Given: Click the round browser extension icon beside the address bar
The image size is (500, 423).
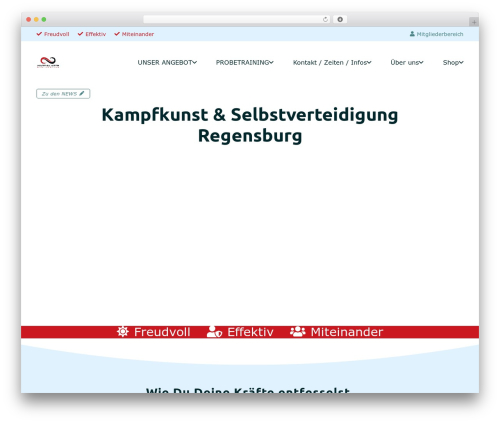Looking at the screenshot, I should pos(340,19).
